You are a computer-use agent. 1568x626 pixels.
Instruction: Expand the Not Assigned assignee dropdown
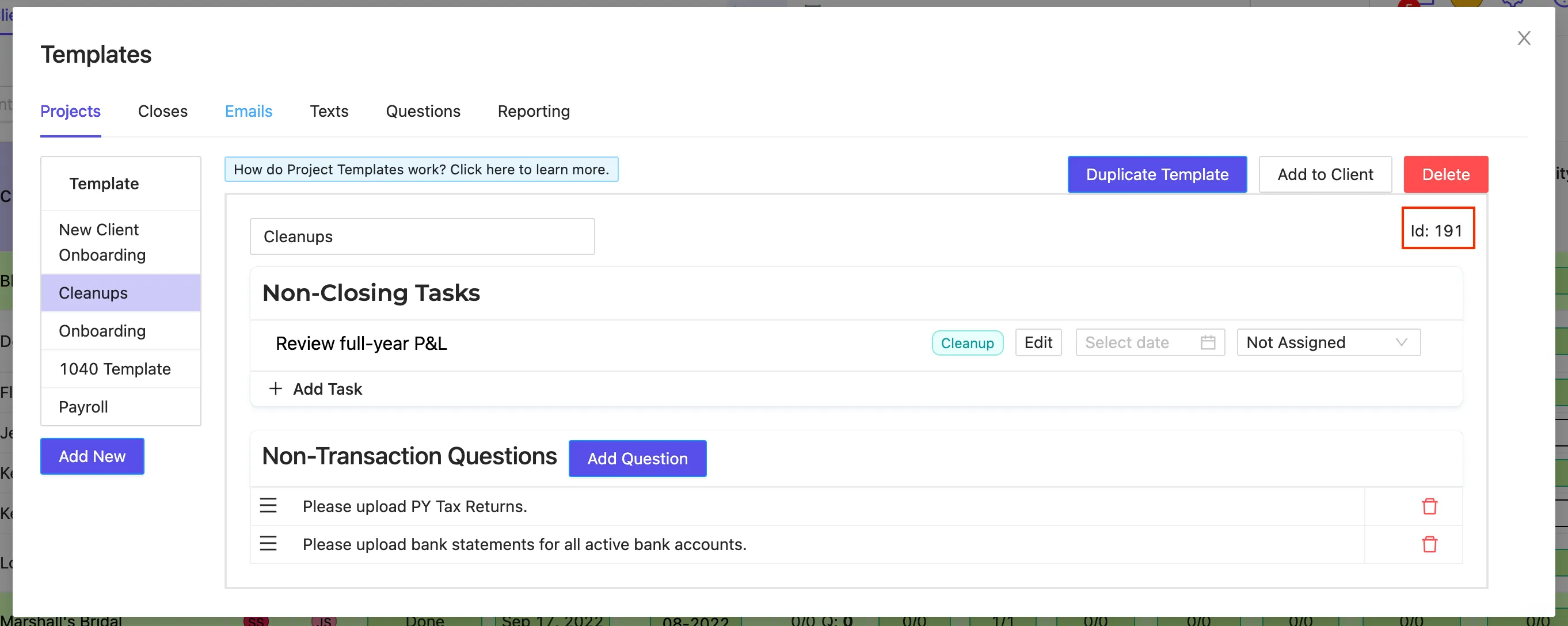[1328, 342]
